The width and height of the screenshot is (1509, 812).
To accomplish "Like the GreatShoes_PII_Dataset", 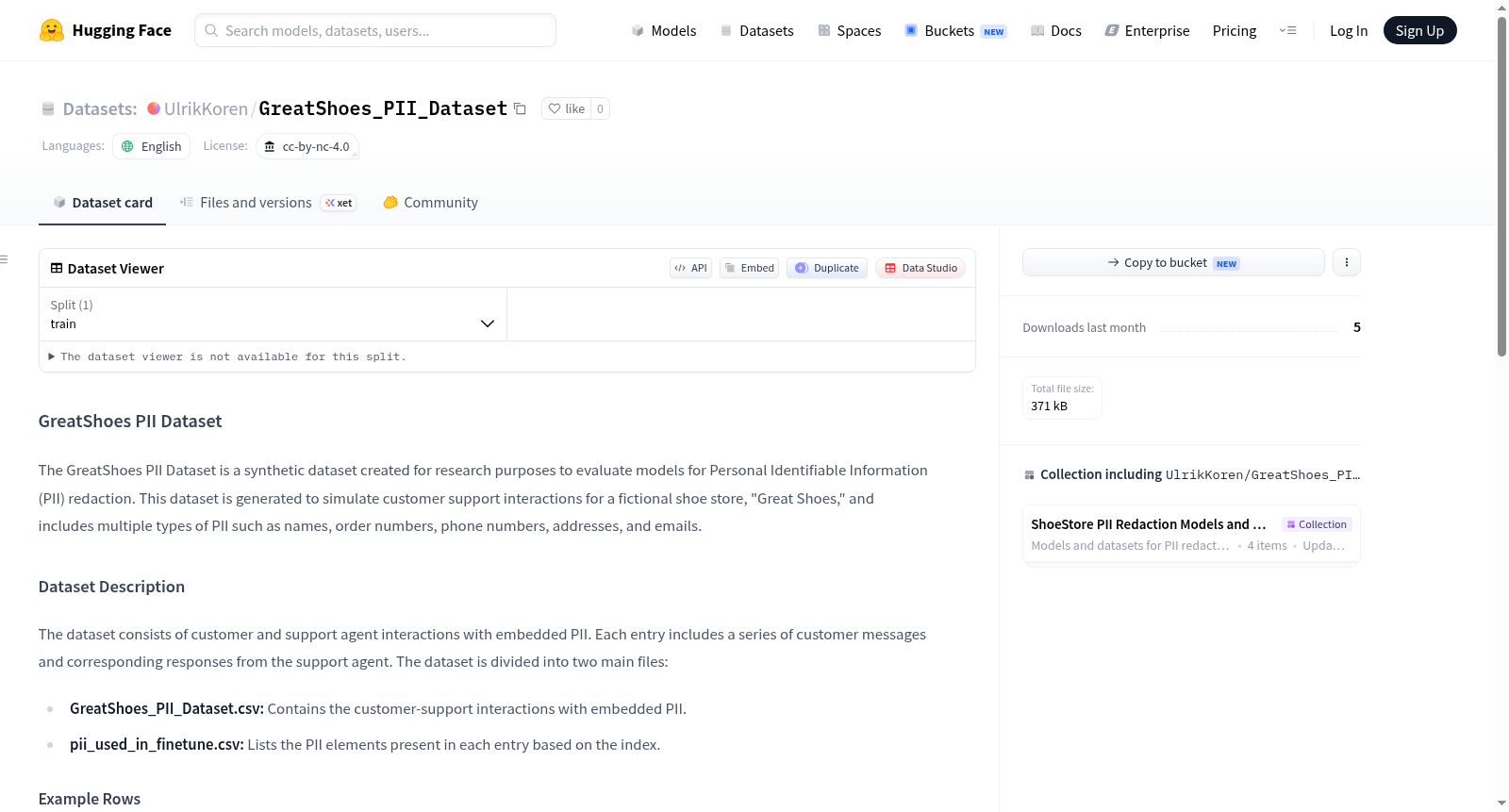I will pyautogui.click(x=567, y=108).
